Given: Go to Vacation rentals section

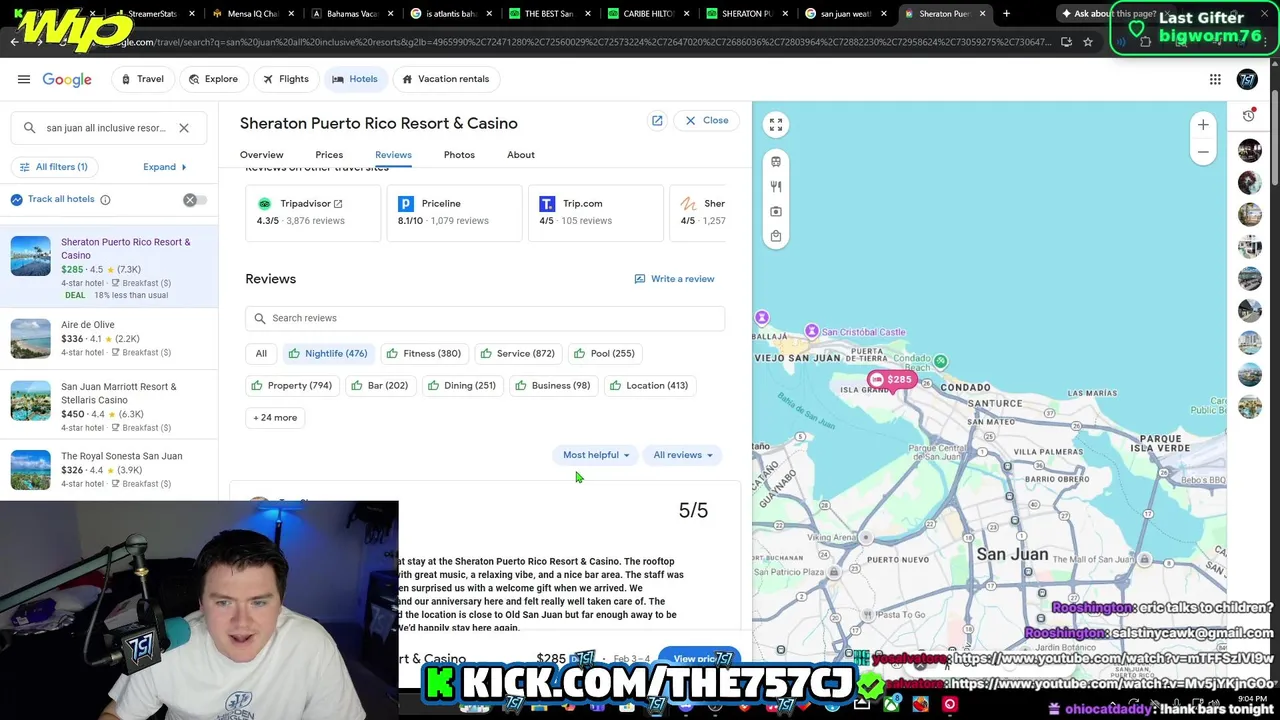Looking at the screenshot, I should [445, 79].
